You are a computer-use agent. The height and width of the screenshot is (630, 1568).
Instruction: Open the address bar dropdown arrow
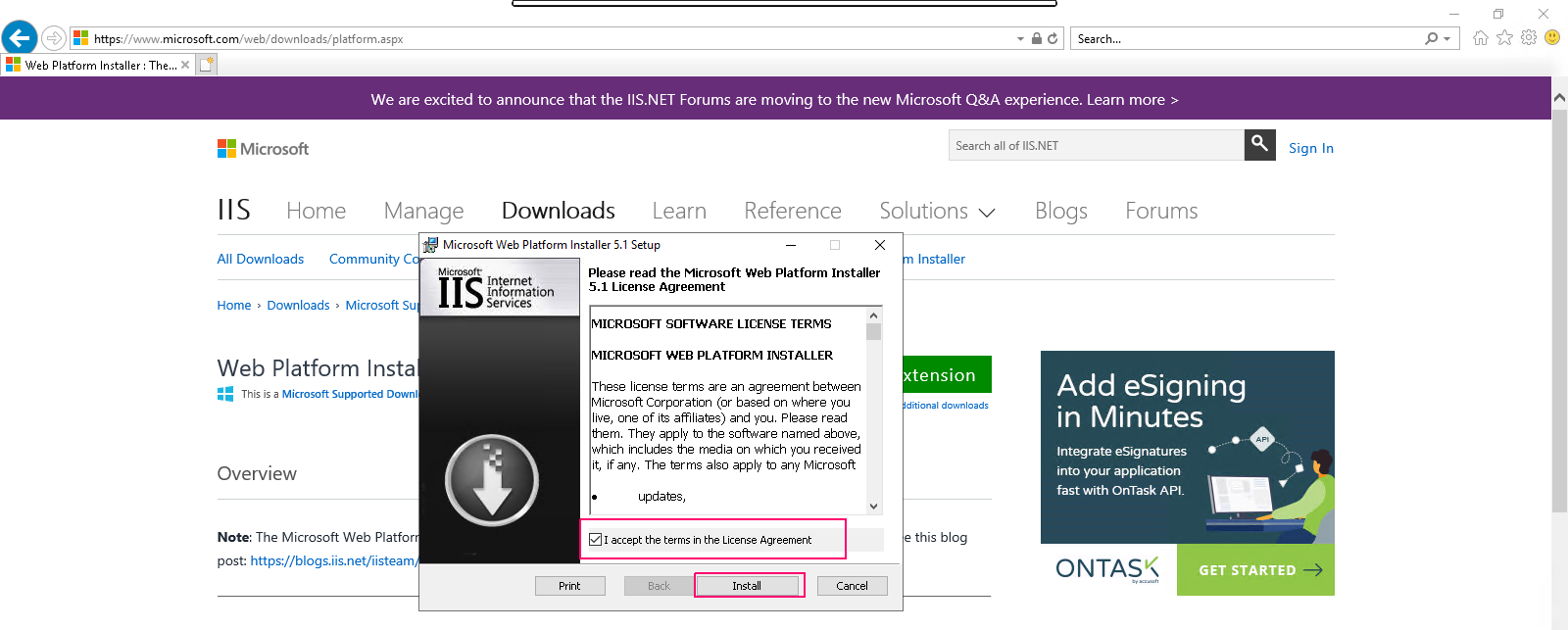[x=1020, y=39]
